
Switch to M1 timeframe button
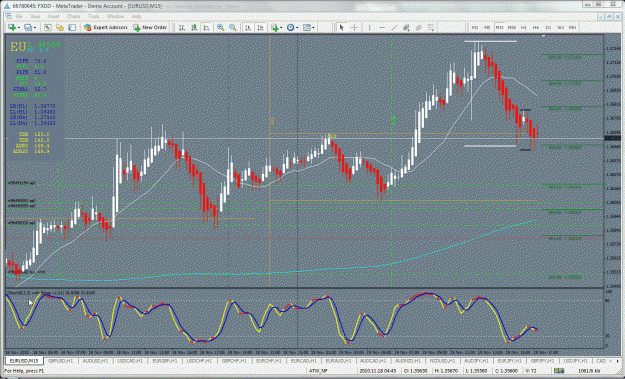(x=475, y=27)
